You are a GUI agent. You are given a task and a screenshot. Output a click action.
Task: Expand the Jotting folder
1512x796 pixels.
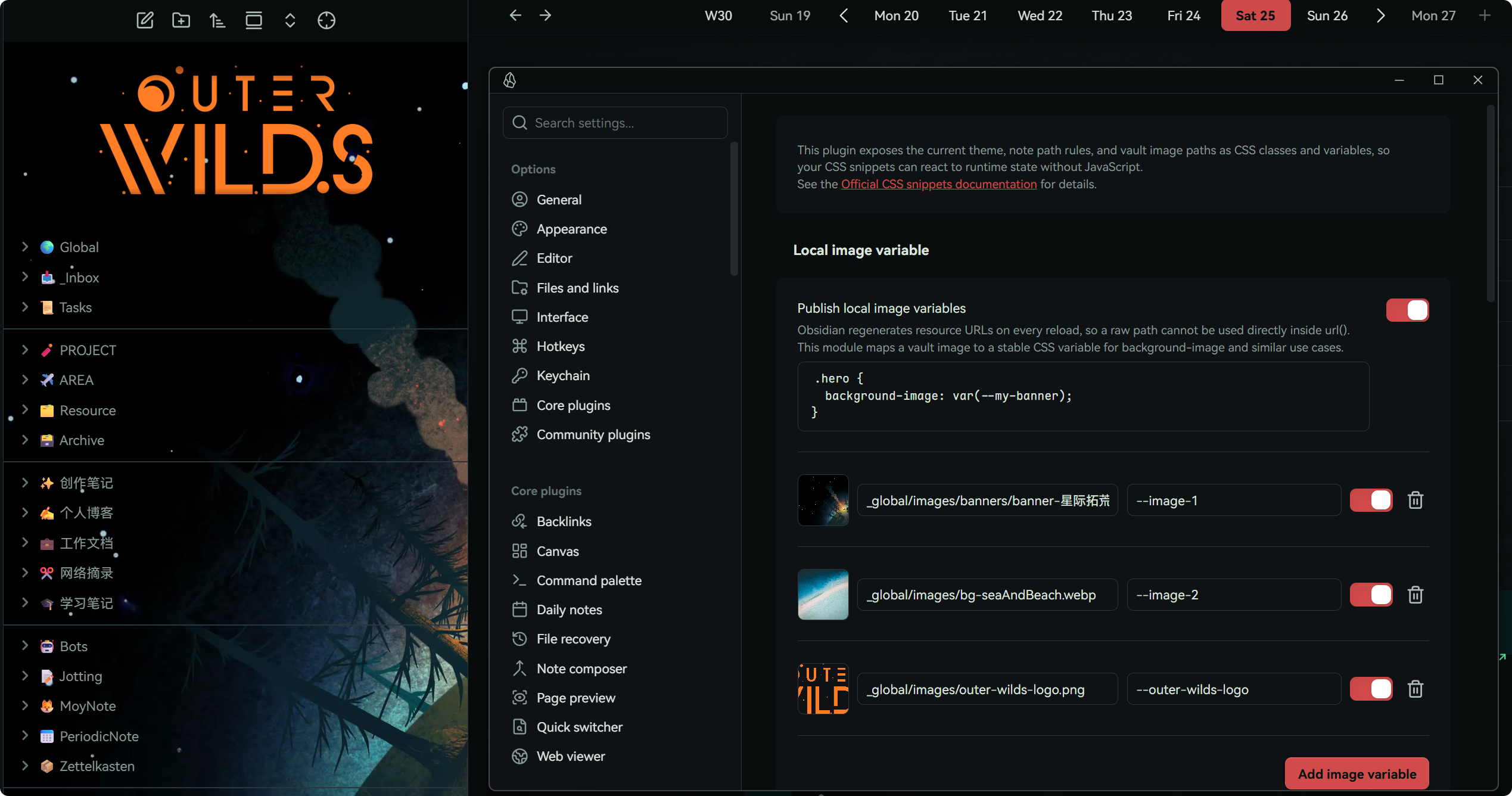coord(25,676)
